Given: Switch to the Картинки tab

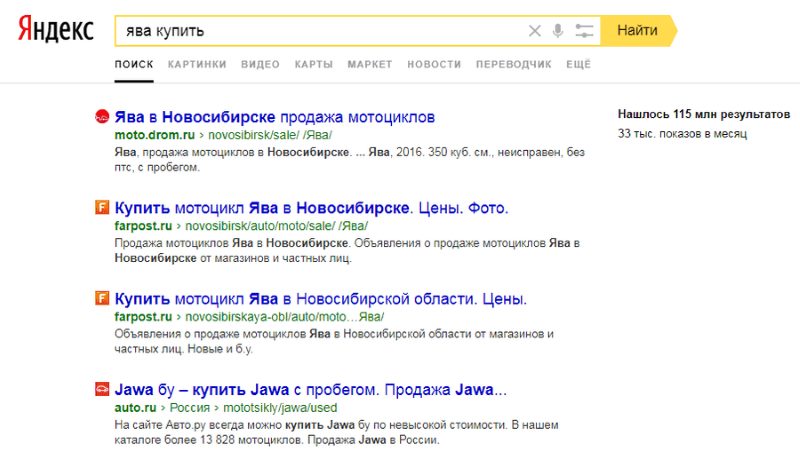Looking at the screenshot, I should (197, 64).
